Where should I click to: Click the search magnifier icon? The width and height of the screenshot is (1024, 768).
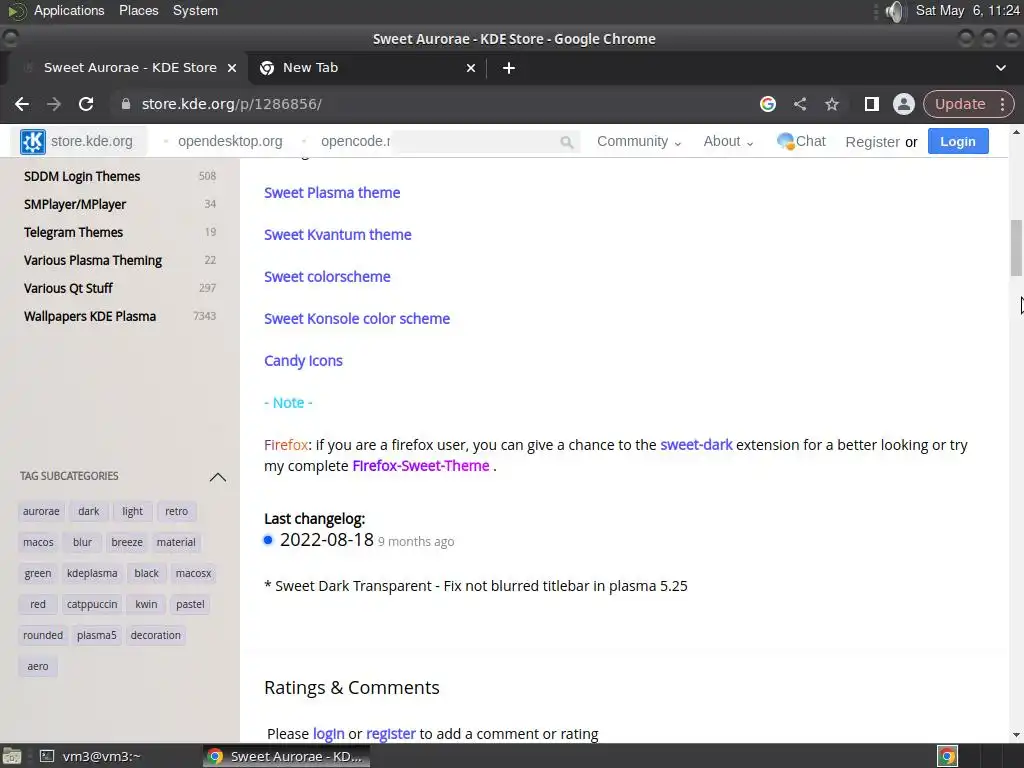click(566, 142)
